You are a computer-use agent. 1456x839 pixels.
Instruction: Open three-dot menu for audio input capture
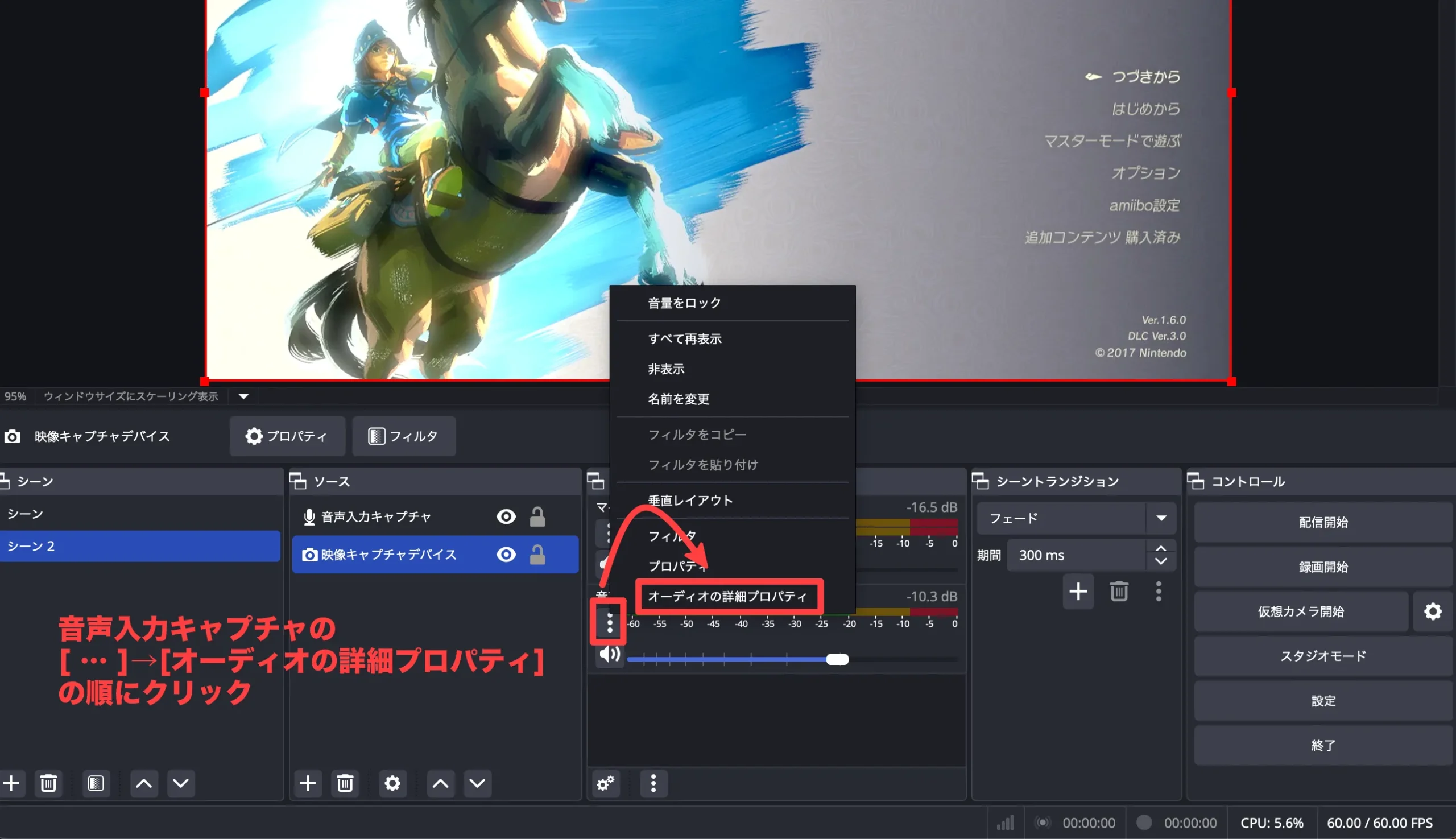pos(610,623)
